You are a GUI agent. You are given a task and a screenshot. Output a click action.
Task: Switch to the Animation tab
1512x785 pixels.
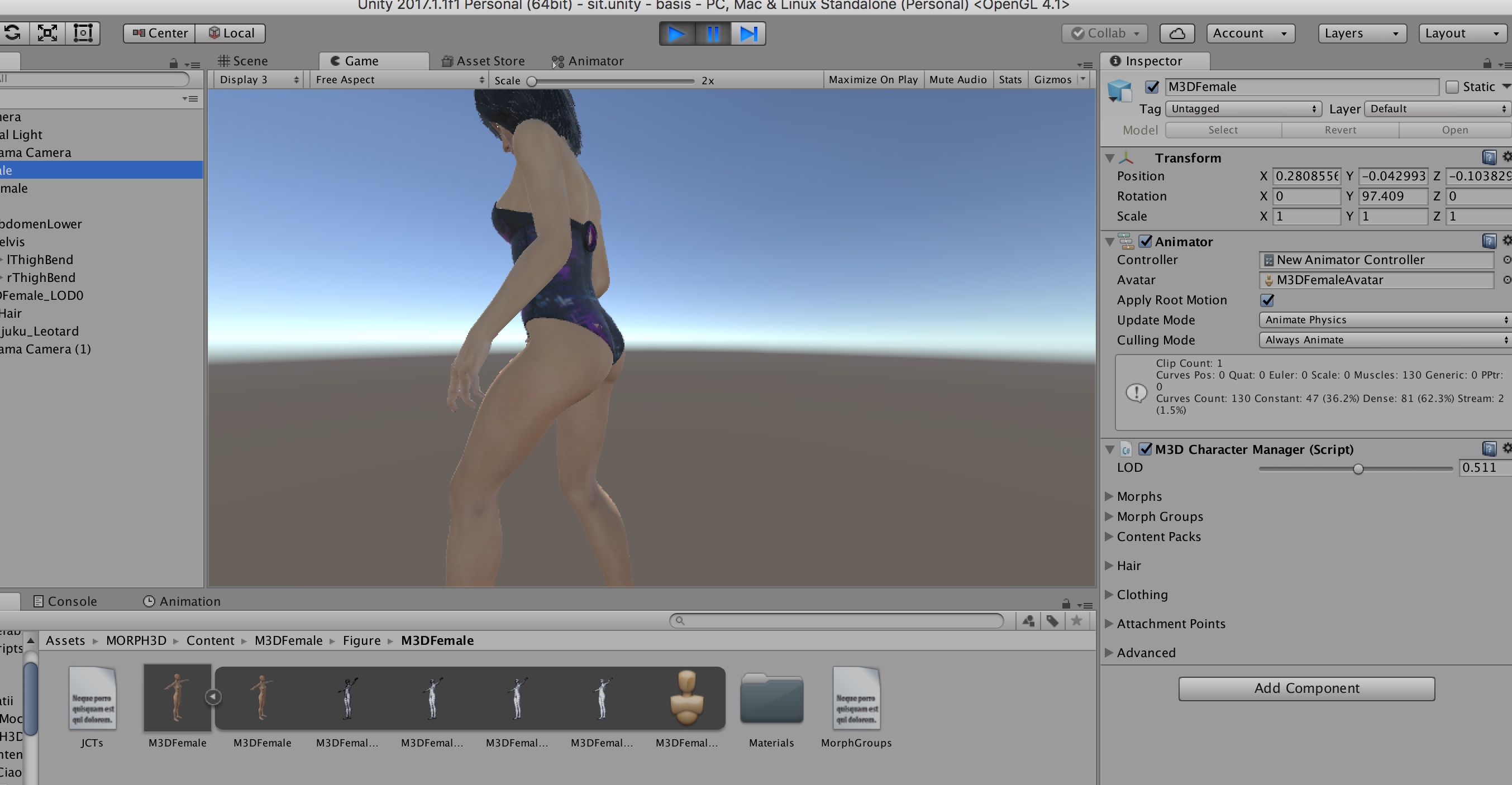click(182, 601)
